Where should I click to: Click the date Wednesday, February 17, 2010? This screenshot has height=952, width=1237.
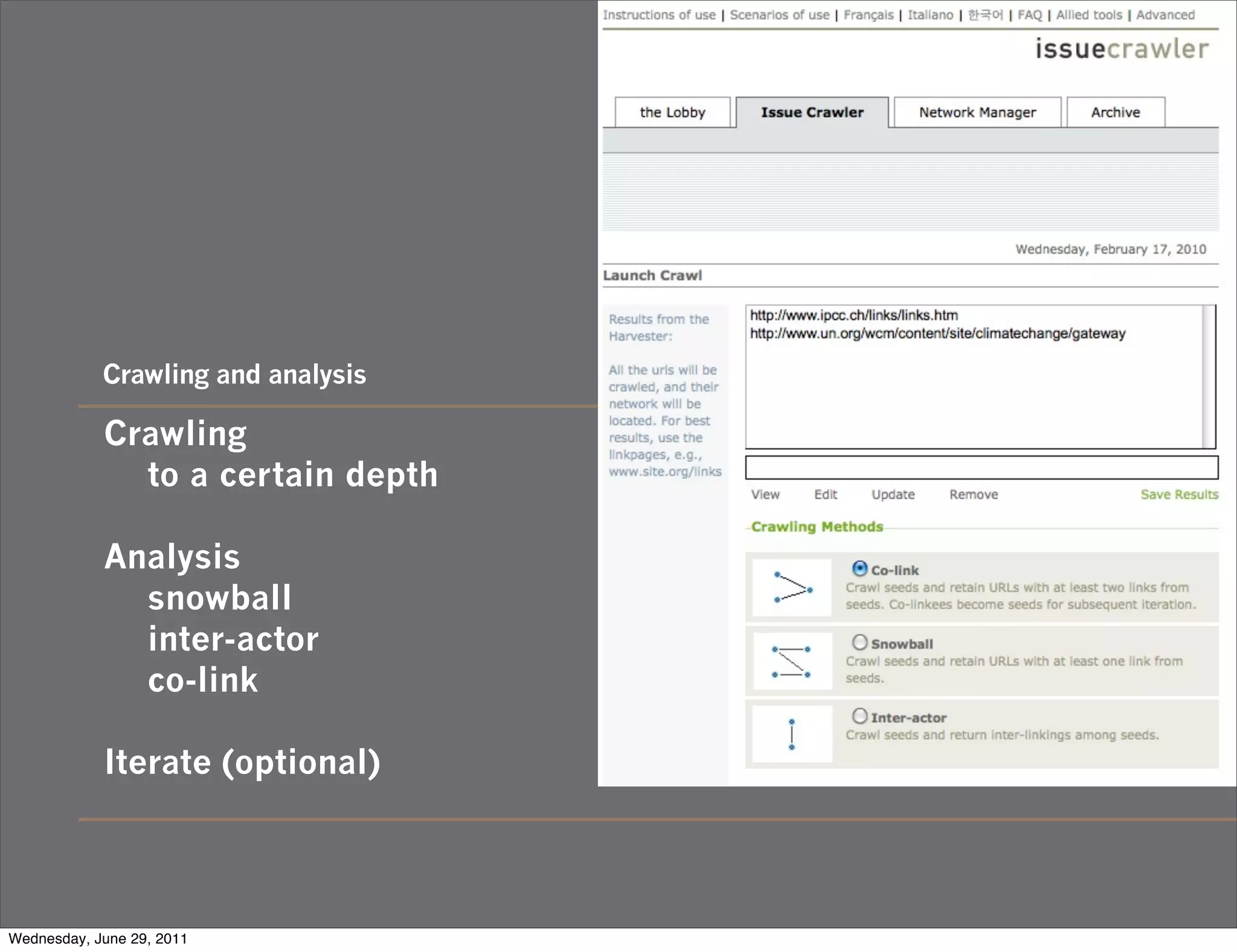click(x=1110, y=249)
